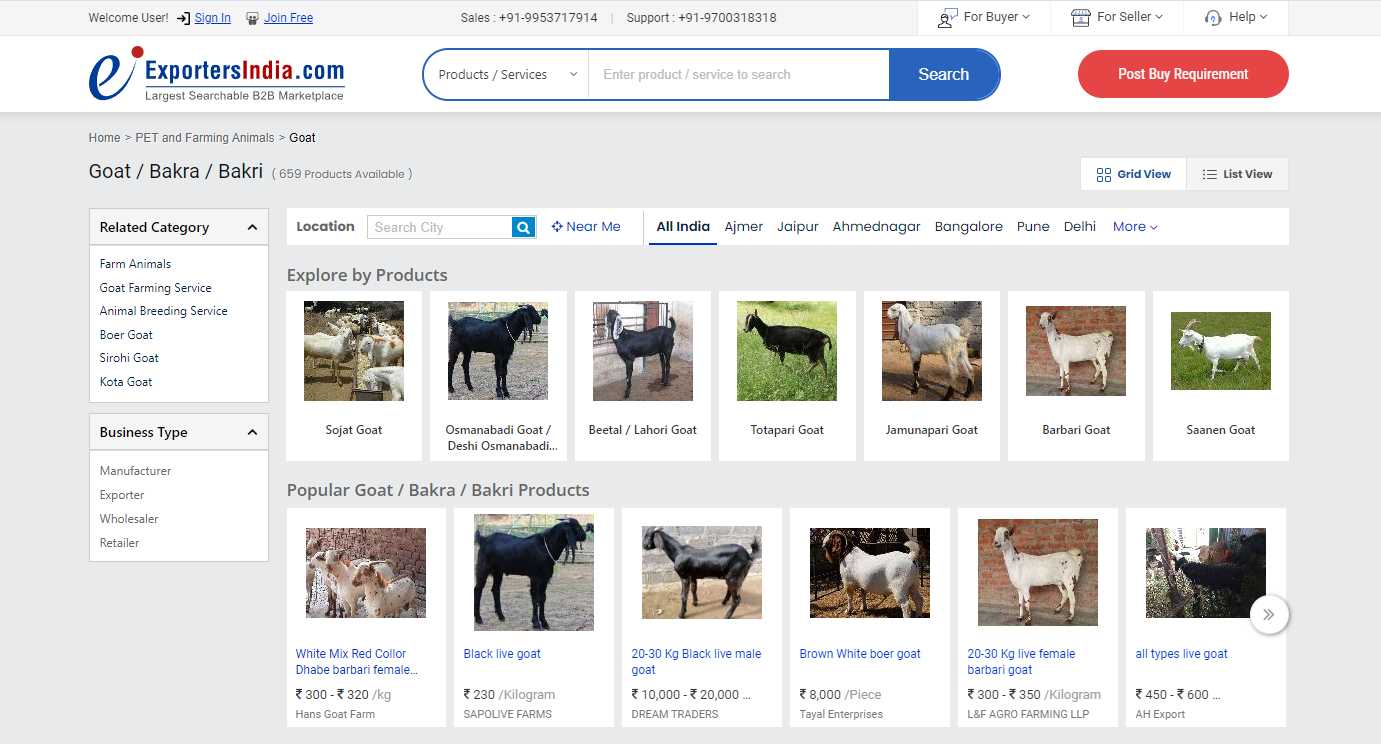Open 20-30 Kg Black live male goat listing
1381x744 pixels.
point(696,662)
